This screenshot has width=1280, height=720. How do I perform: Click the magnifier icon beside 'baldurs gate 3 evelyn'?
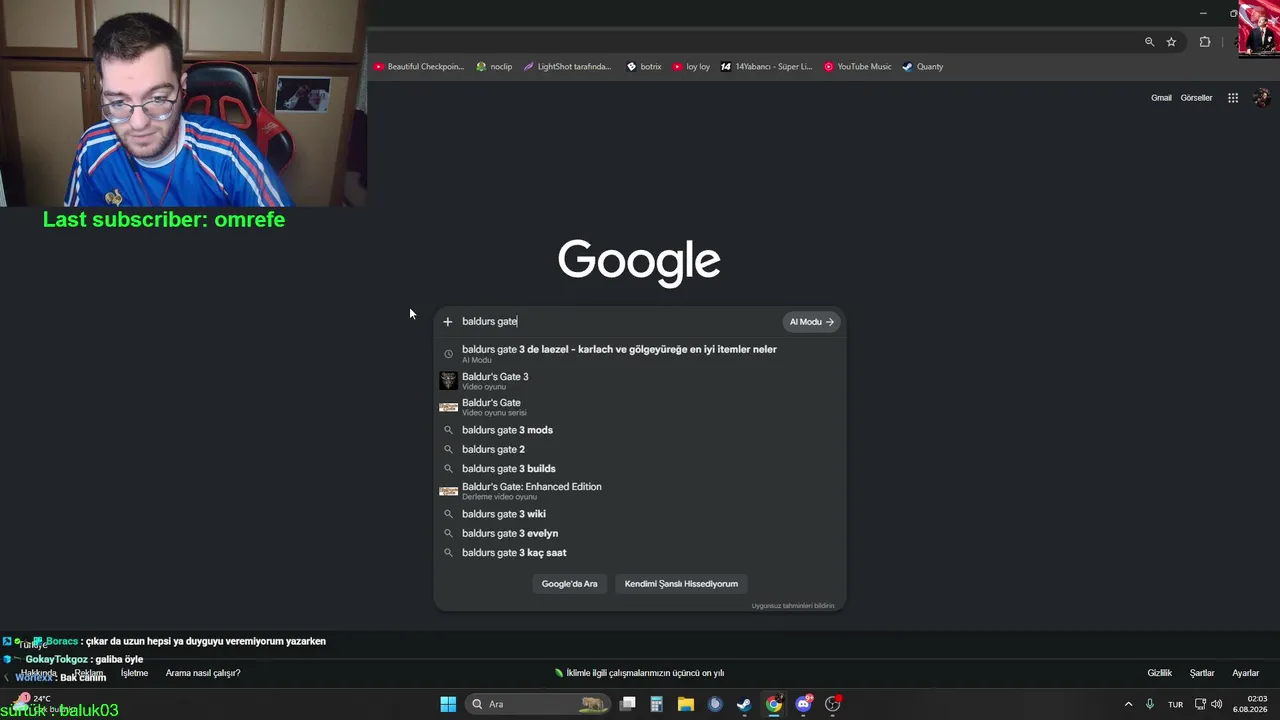coord(448,533)
